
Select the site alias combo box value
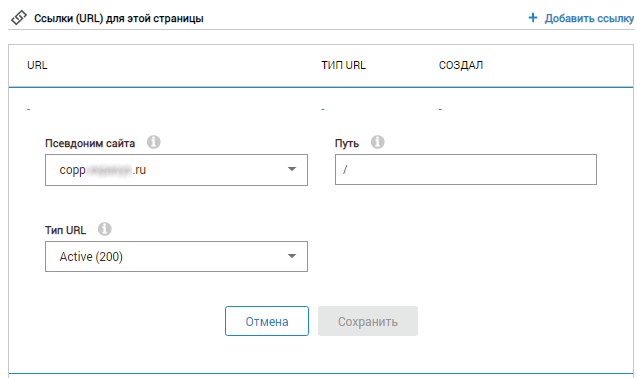tap(176, 170)
